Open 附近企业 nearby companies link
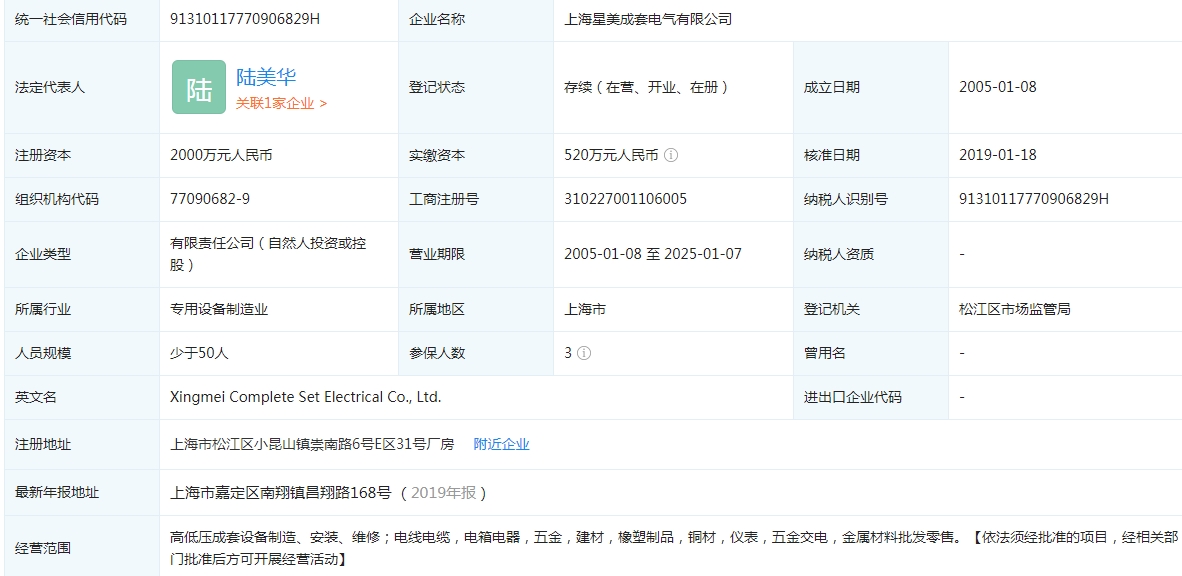1182x576 pixels. pyautogui.click(x=501, y=444)
